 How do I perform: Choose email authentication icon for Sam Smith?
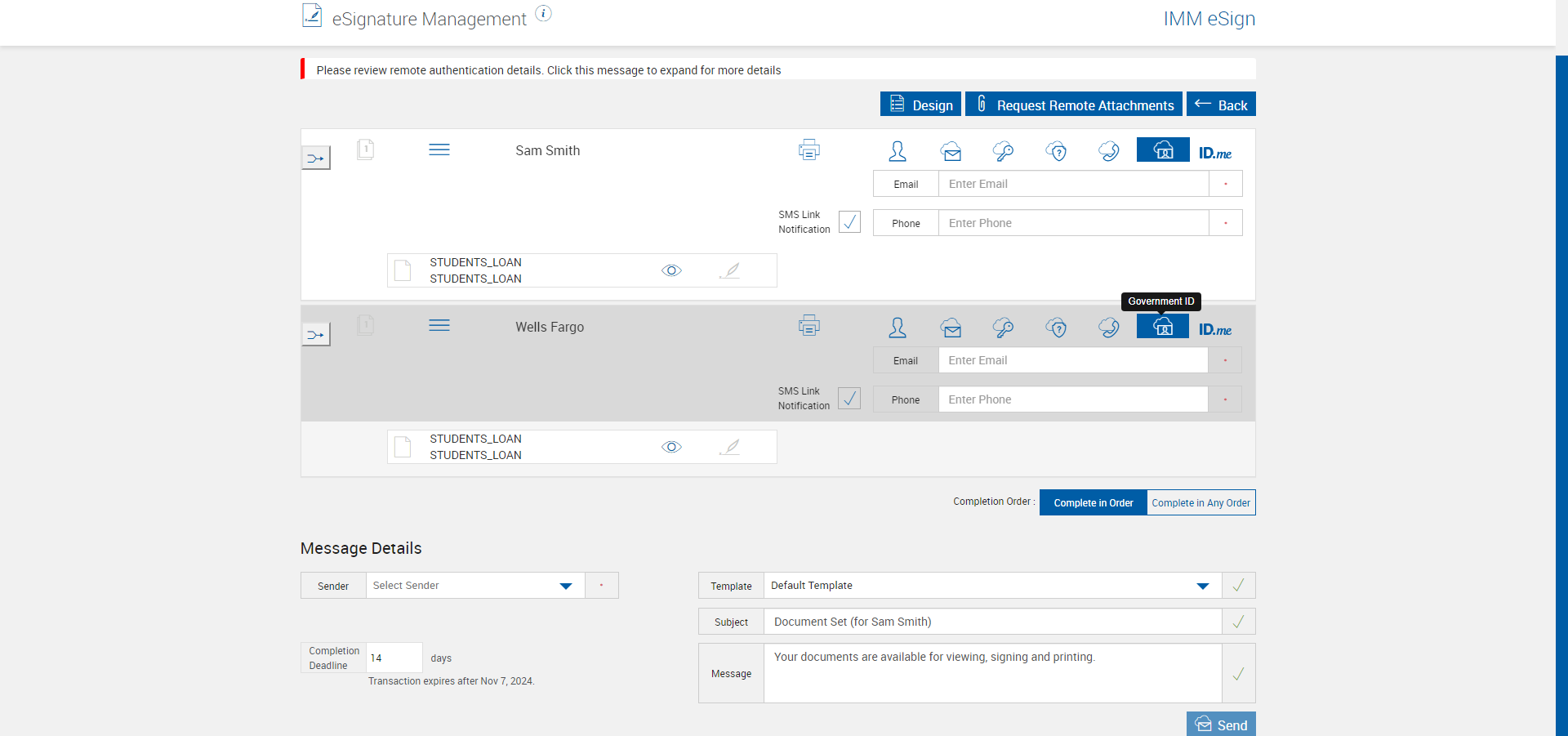pos(951,151)
